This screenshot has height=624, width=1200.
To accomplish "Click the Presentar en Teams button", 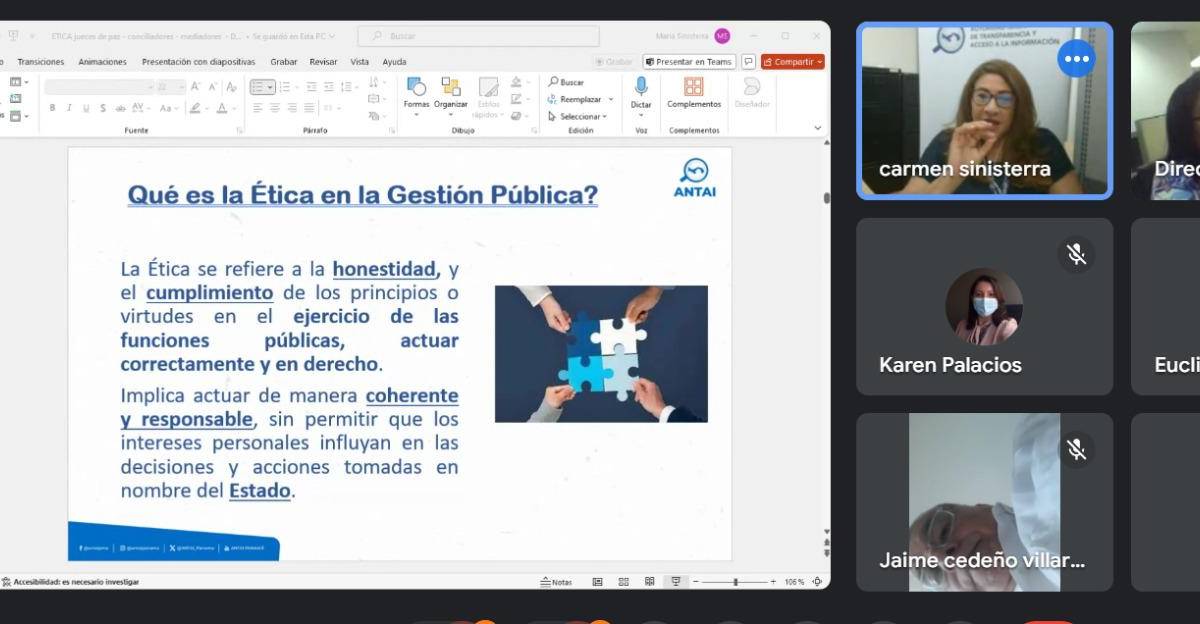I will 689,62.
